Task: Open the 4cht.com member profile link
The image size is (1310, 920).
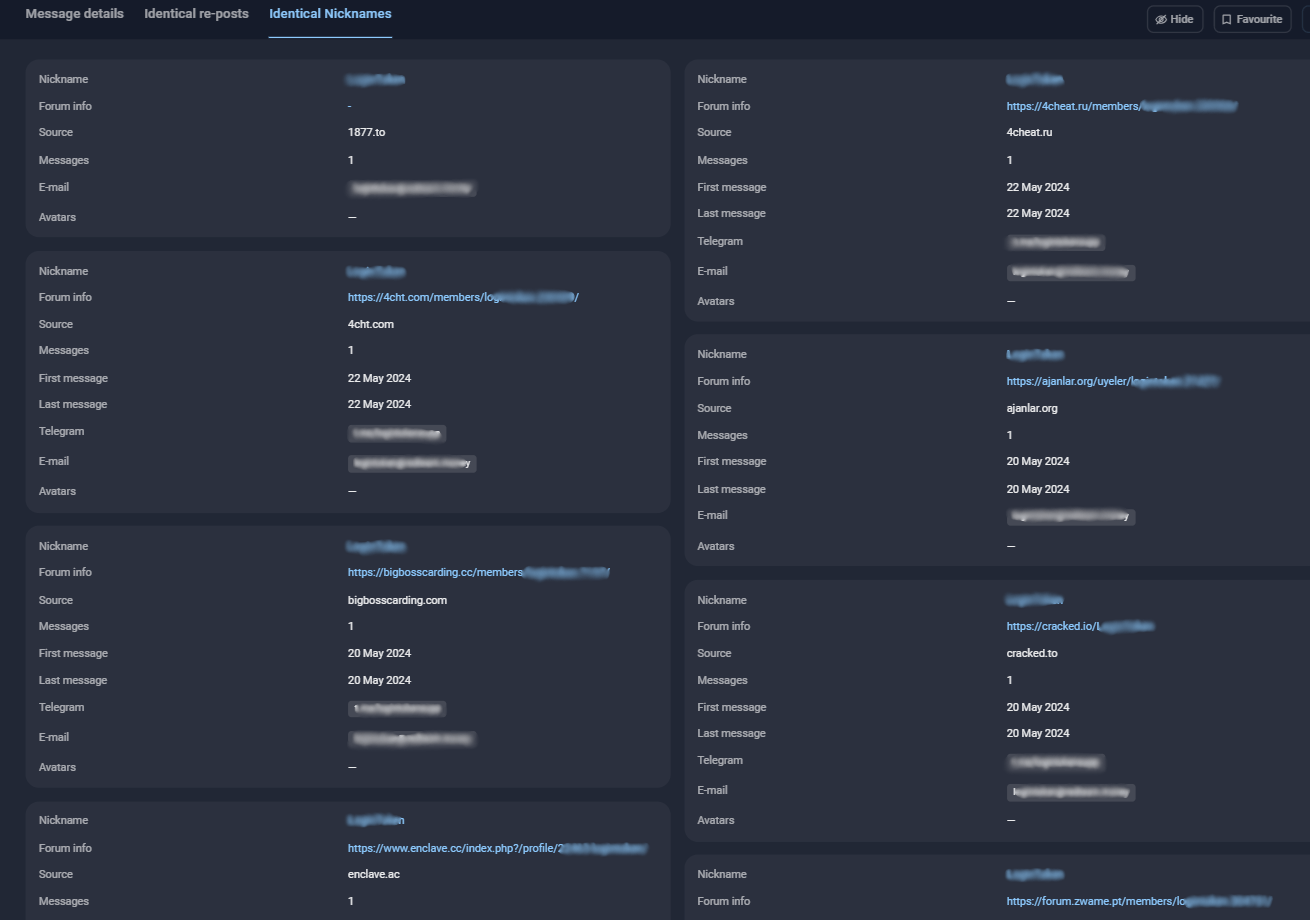Action: 463,297
